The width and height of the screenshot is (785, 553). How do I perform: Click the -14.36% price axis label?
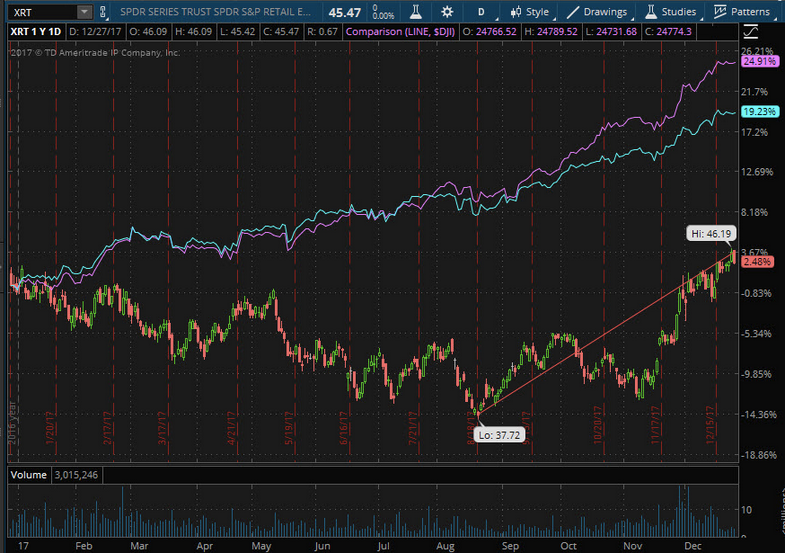(759, 415)
